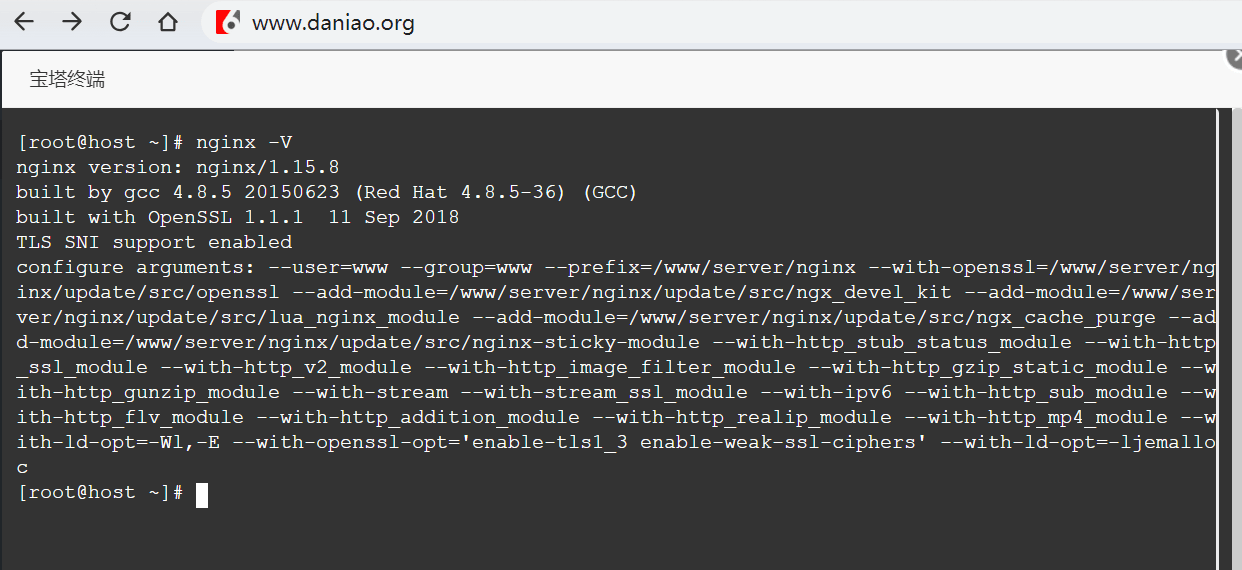Screen dimensions: 1242x570
Task: Click the 'enable-tls1_3 enable-weak-ssl-ciphers' text
Action: [x=778, y=442]
